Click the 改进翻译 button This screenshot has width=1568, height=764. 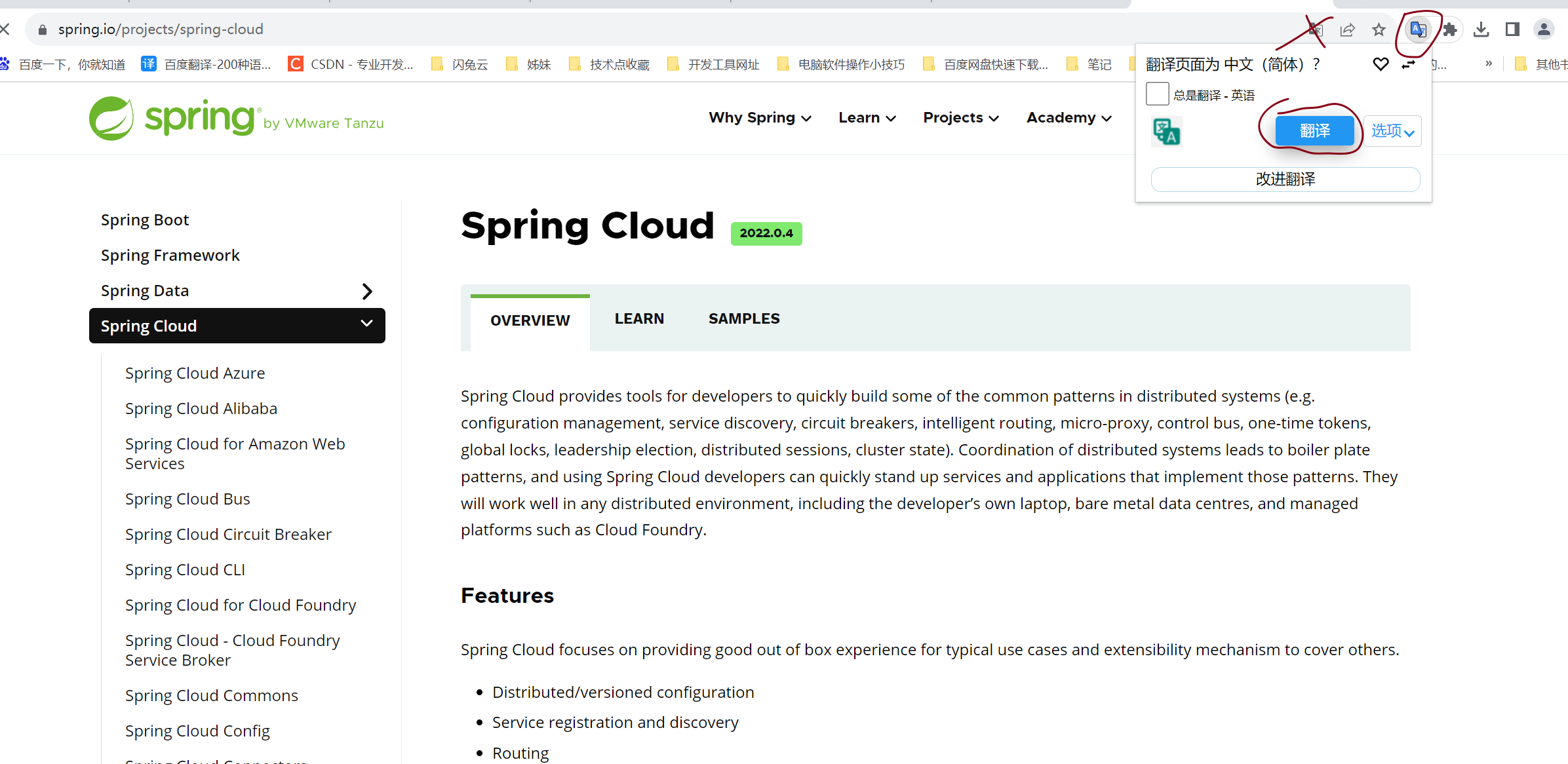click(x=1285, y=180)
